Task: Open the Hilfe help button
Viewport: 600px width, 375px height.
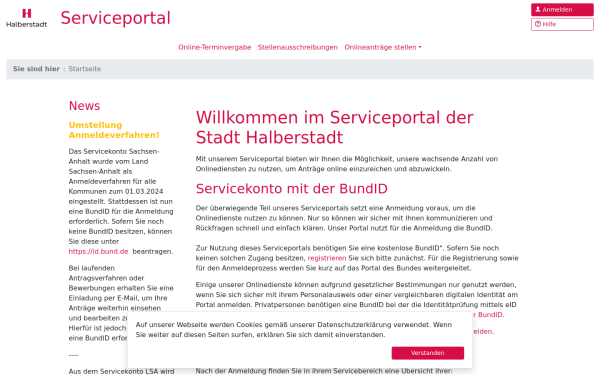Action: pyautogui.click(x=562, y=24)
